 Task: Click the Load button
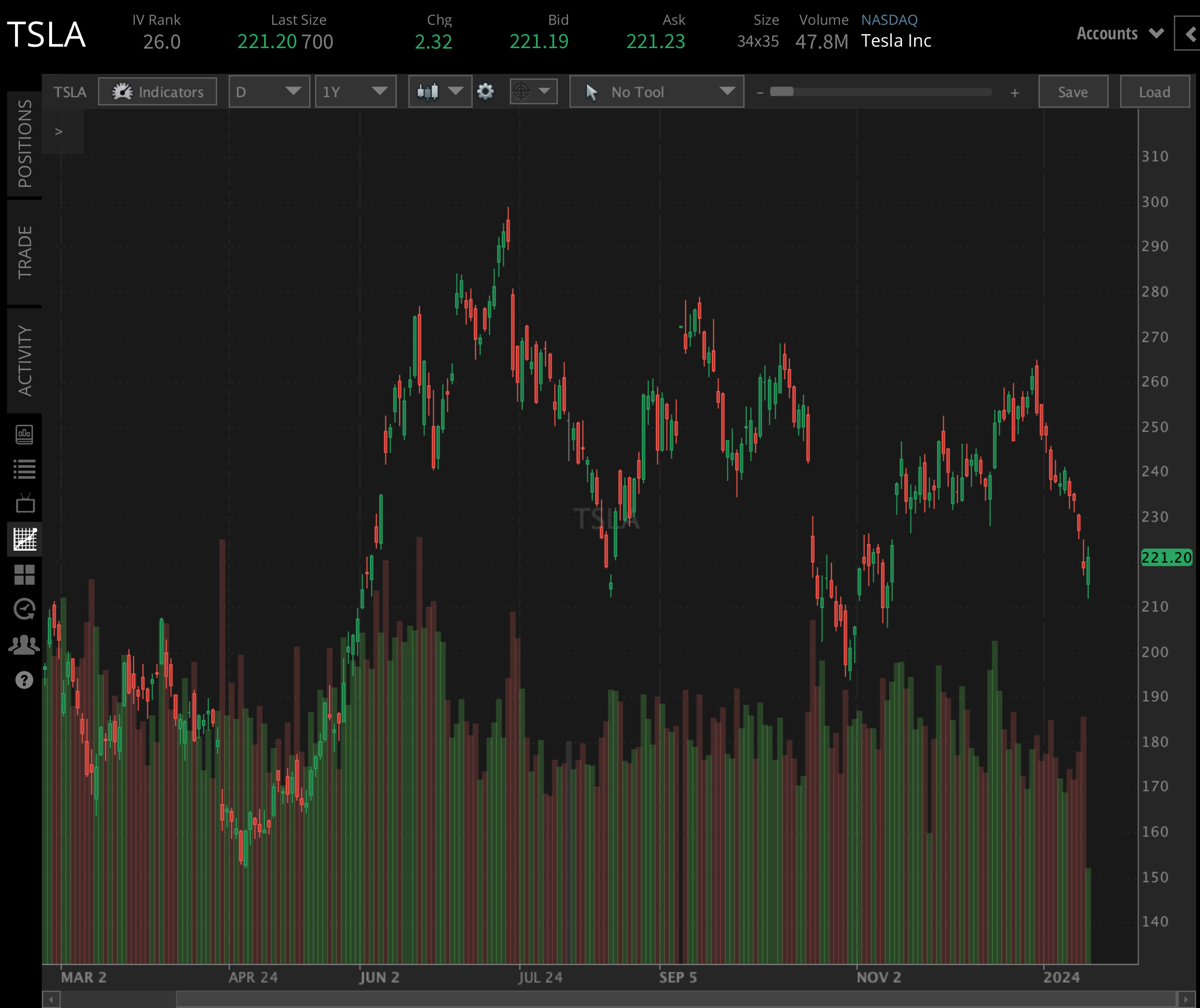pos(1154,91)
